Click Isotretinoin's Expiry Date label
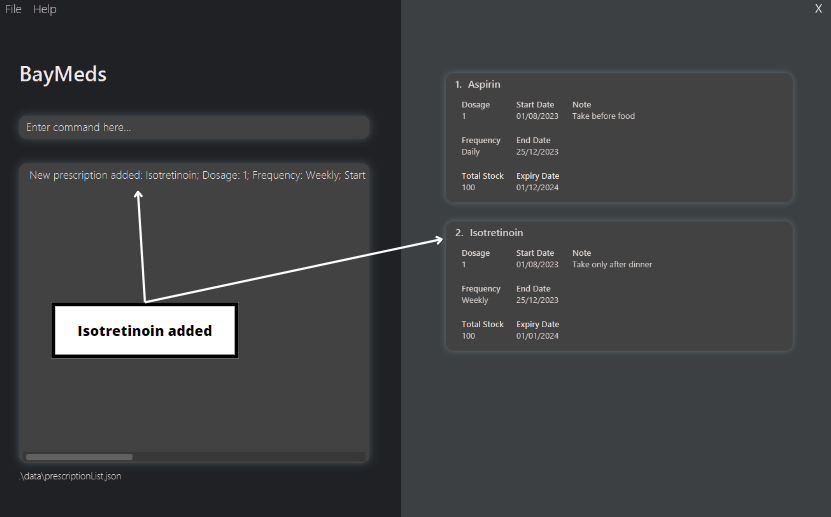Viewport: 831px width, 517px height. coord(537,324)
